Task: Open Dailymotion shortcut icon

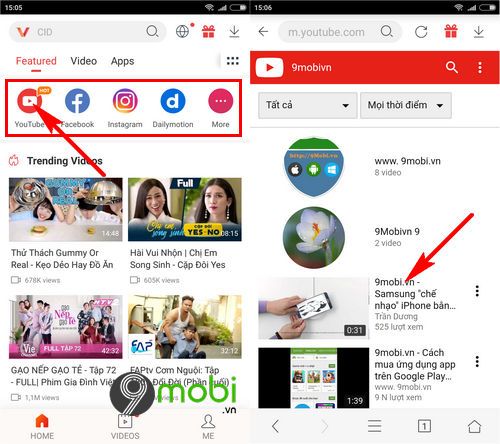Action: pos(173,101)
